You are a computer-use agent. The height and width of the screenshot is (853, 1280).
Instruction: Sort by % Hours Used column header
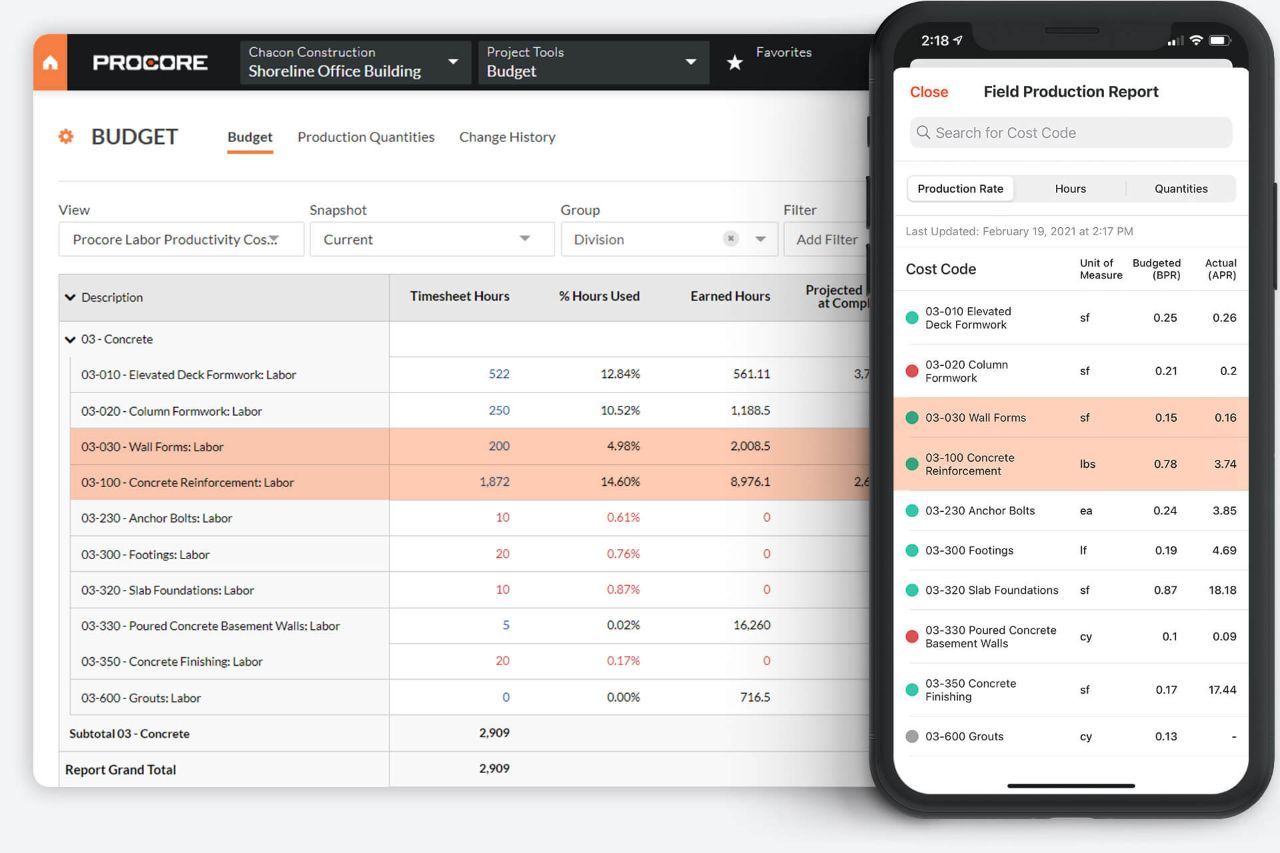[599, 296]
